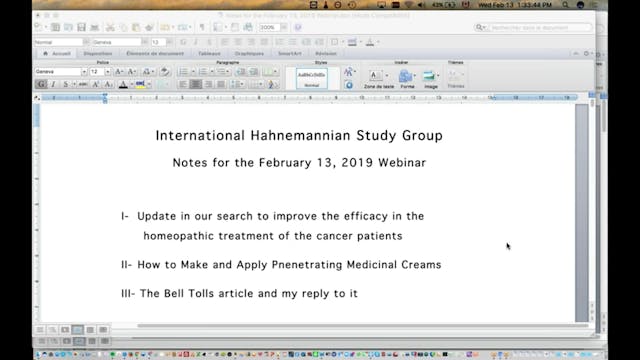Open the highlight color dropdown arrow
The width and height of the screenshot is (640, 360).
click(149, 84)
